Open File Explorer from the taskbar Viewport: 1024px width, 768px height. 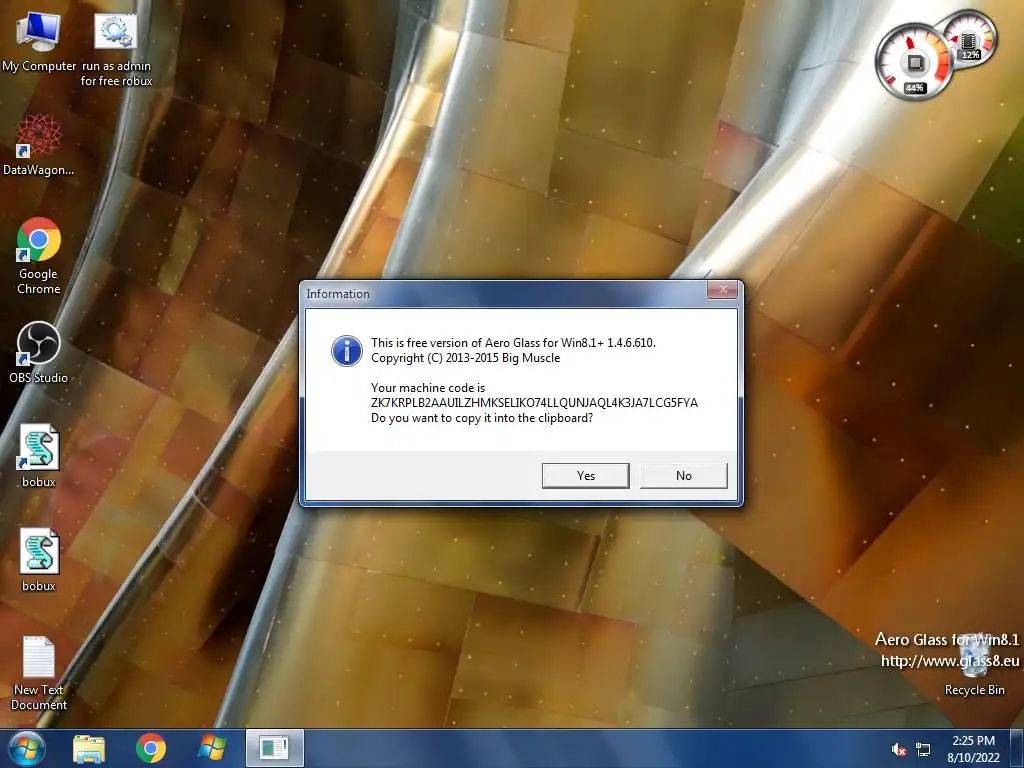coord(89,748)
